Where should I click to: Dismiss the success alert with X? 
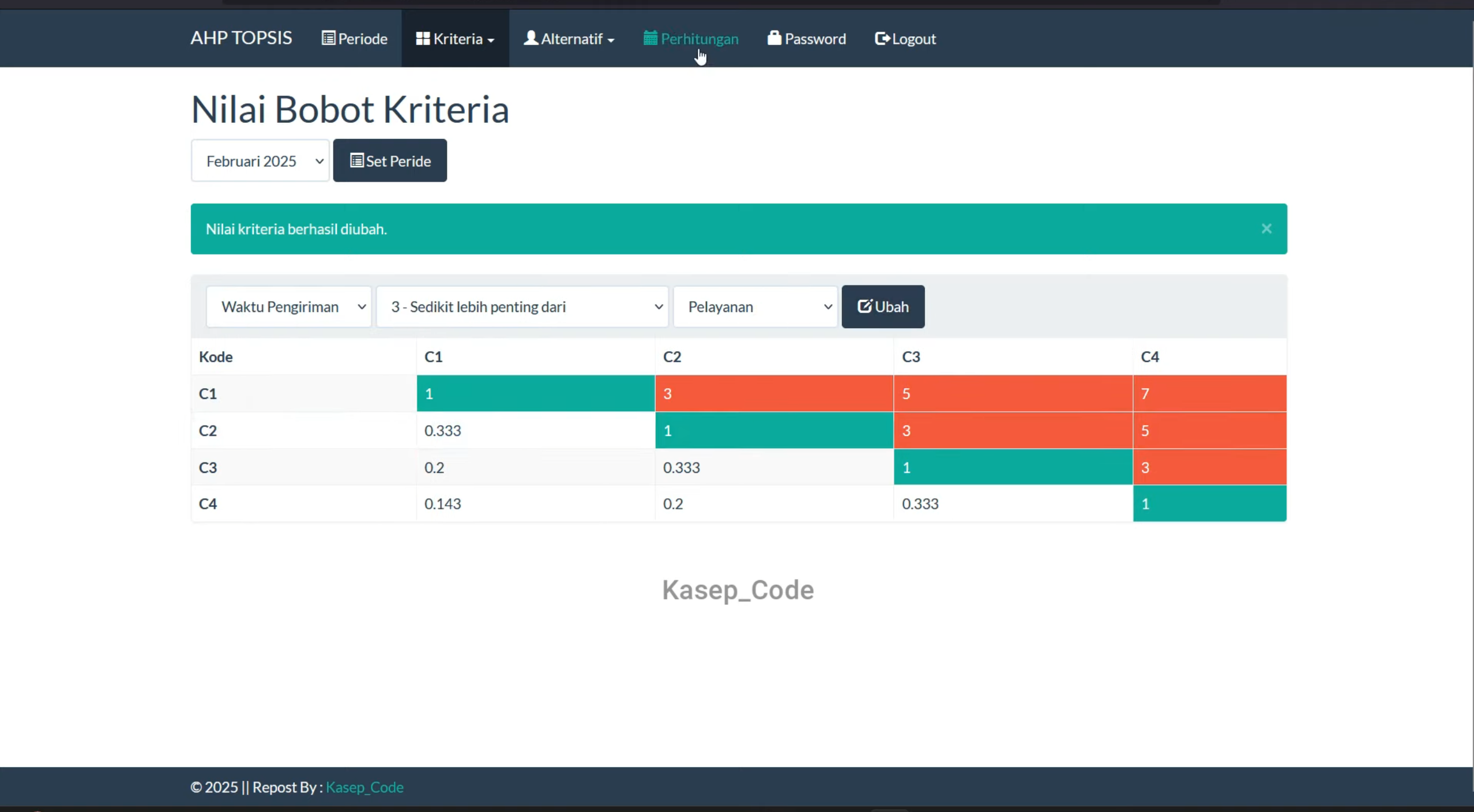point(1266,228)
